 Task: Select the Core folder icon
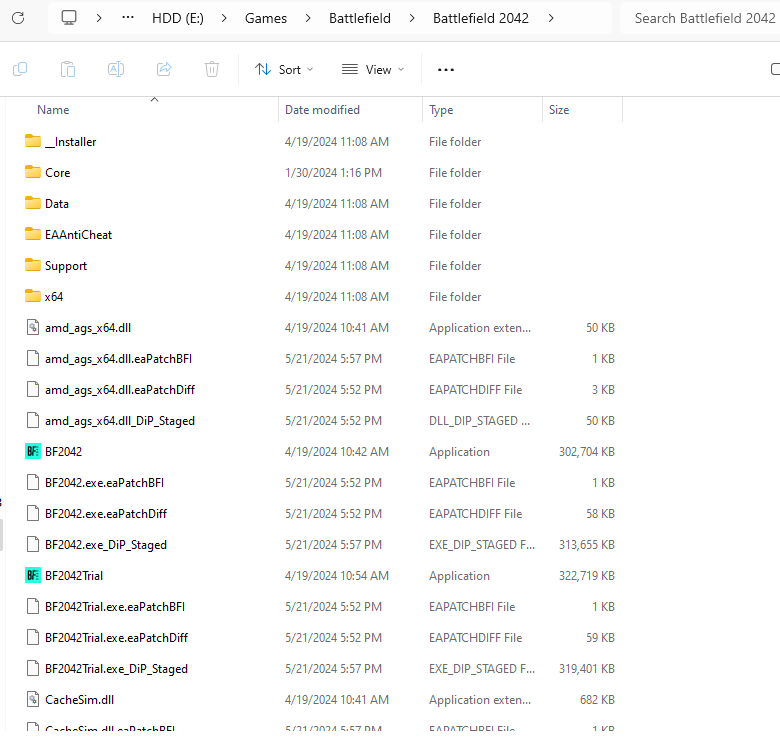(x=33, y=172)
